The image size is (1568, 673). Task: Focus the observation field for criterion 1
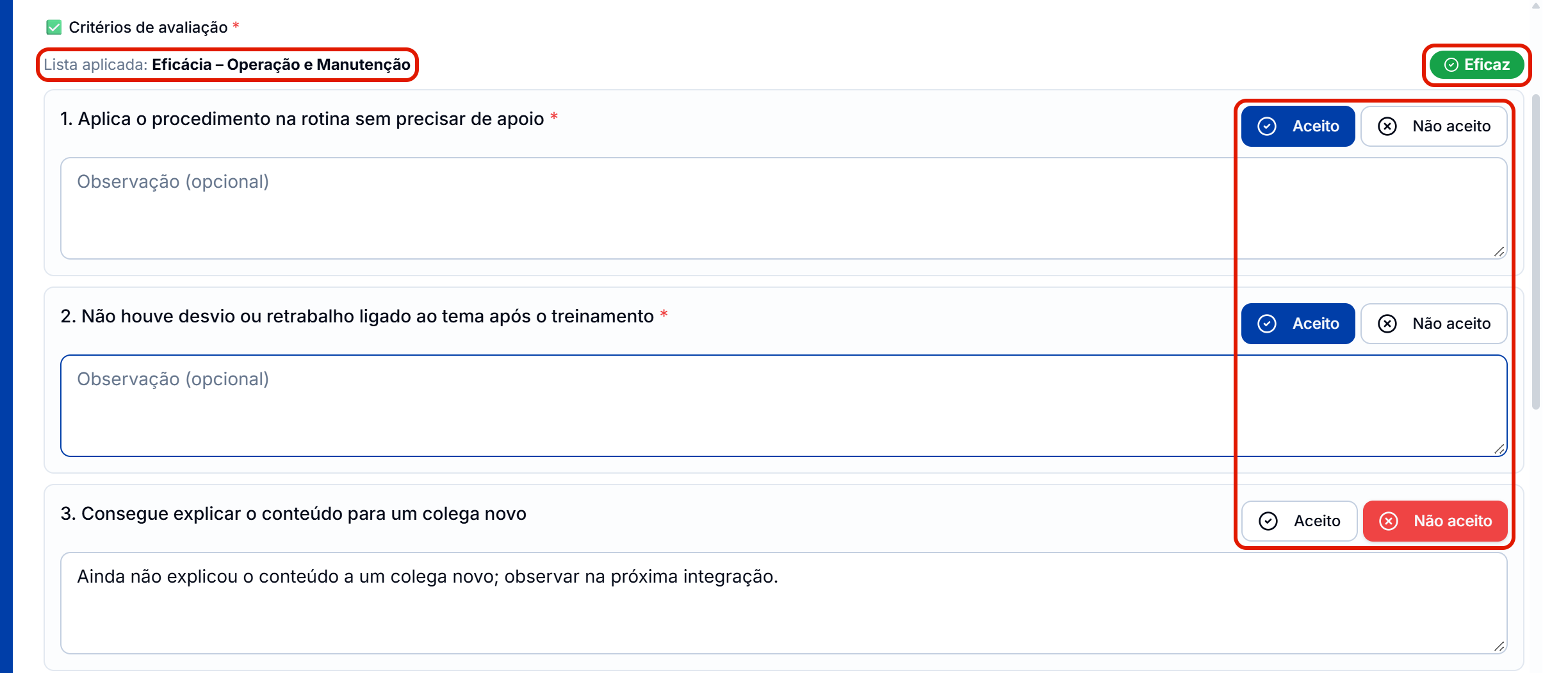point(783,208)
